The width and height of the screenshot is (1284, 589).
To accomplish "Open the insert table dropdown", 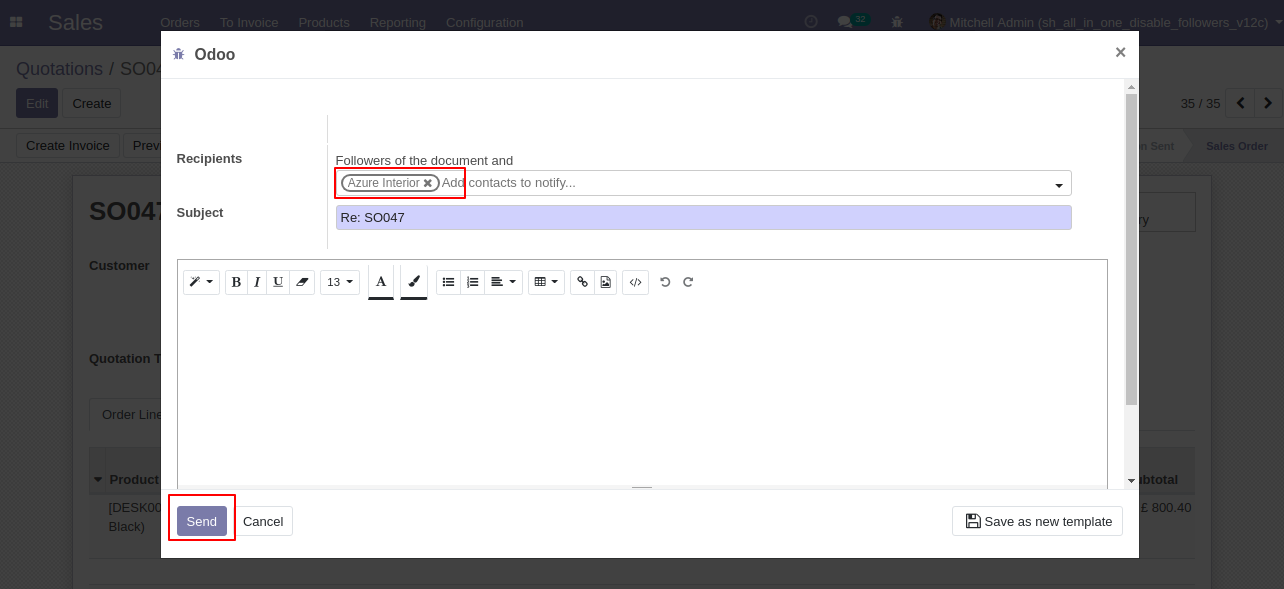I will point(546,282).
